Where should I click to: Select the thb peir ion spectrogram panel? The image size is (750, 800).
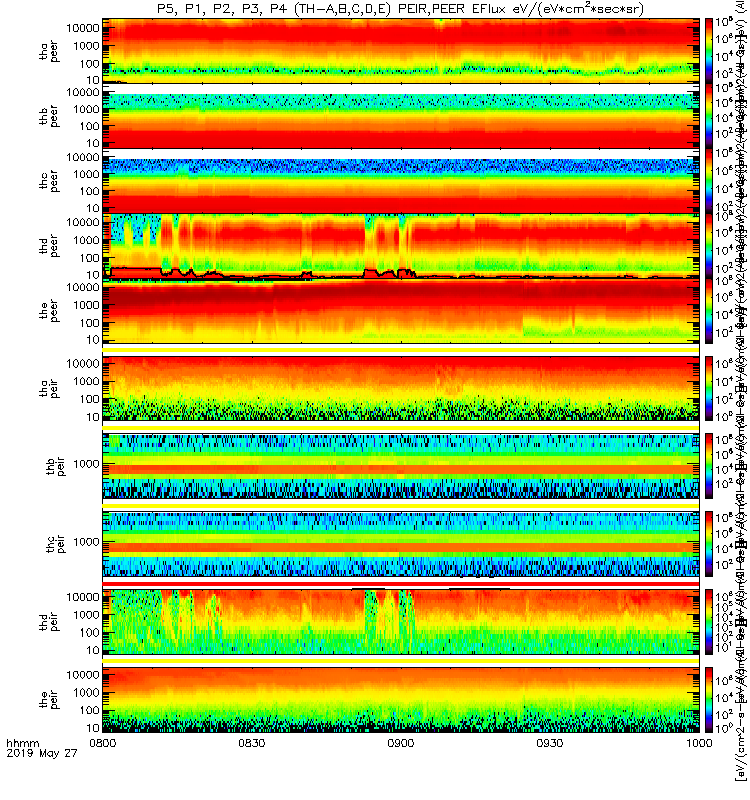pos(401,465)
